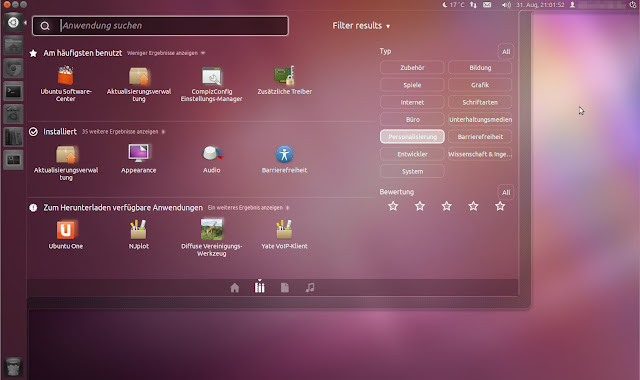This screenshot has width=640, height=380.
Task: Expand 35 weitere Ergebnisse anzeigen
Action: 123,132
